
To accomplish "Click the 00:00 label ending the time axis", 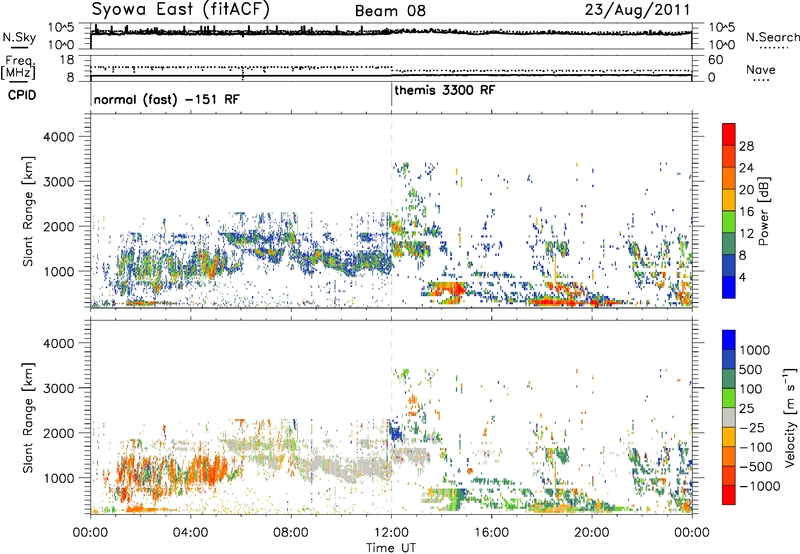I will 692,533.
